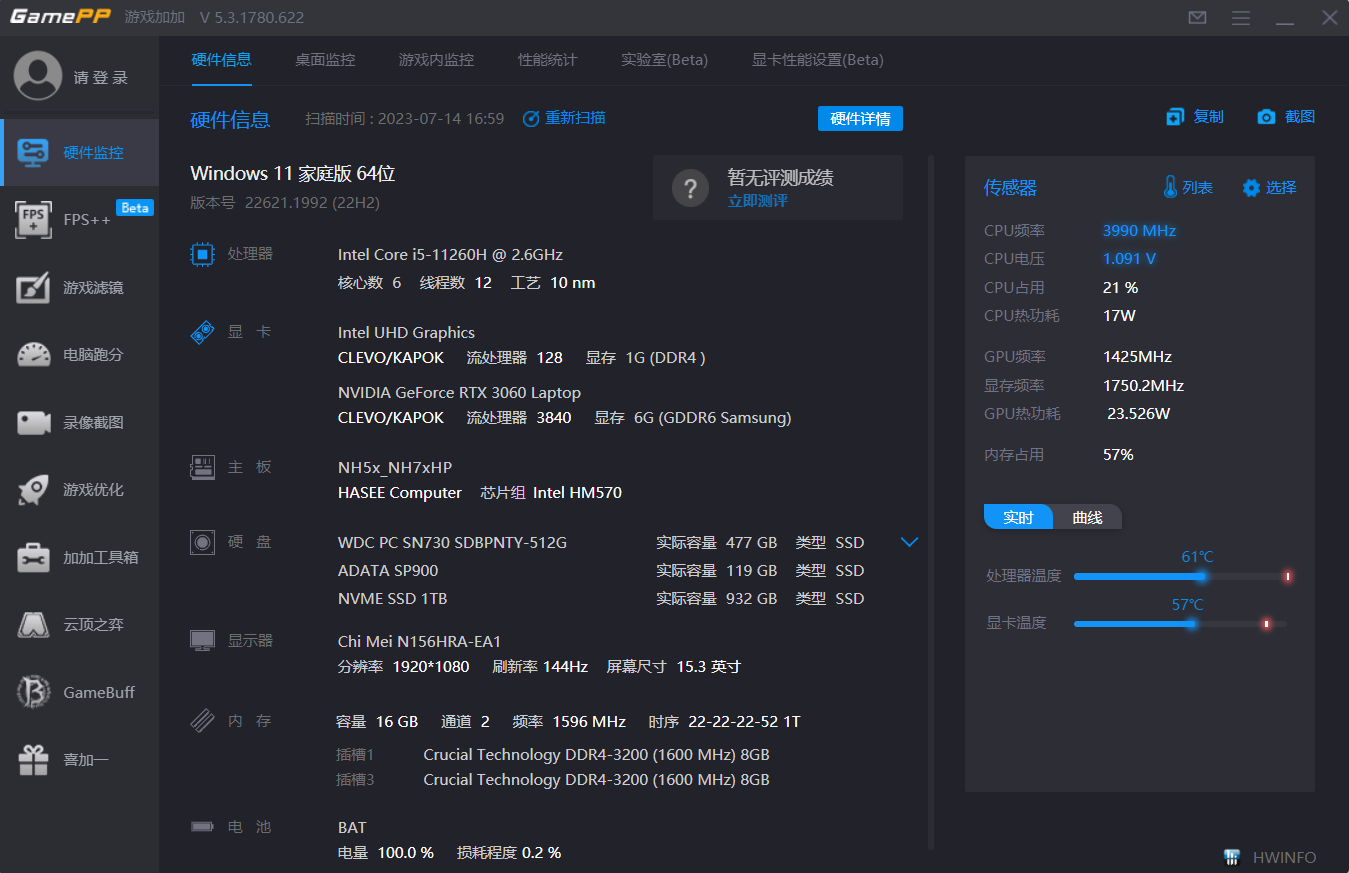
Task: Switch to the 桌面监控 tab
Action: pyautogui.click(x=325, y=60)
